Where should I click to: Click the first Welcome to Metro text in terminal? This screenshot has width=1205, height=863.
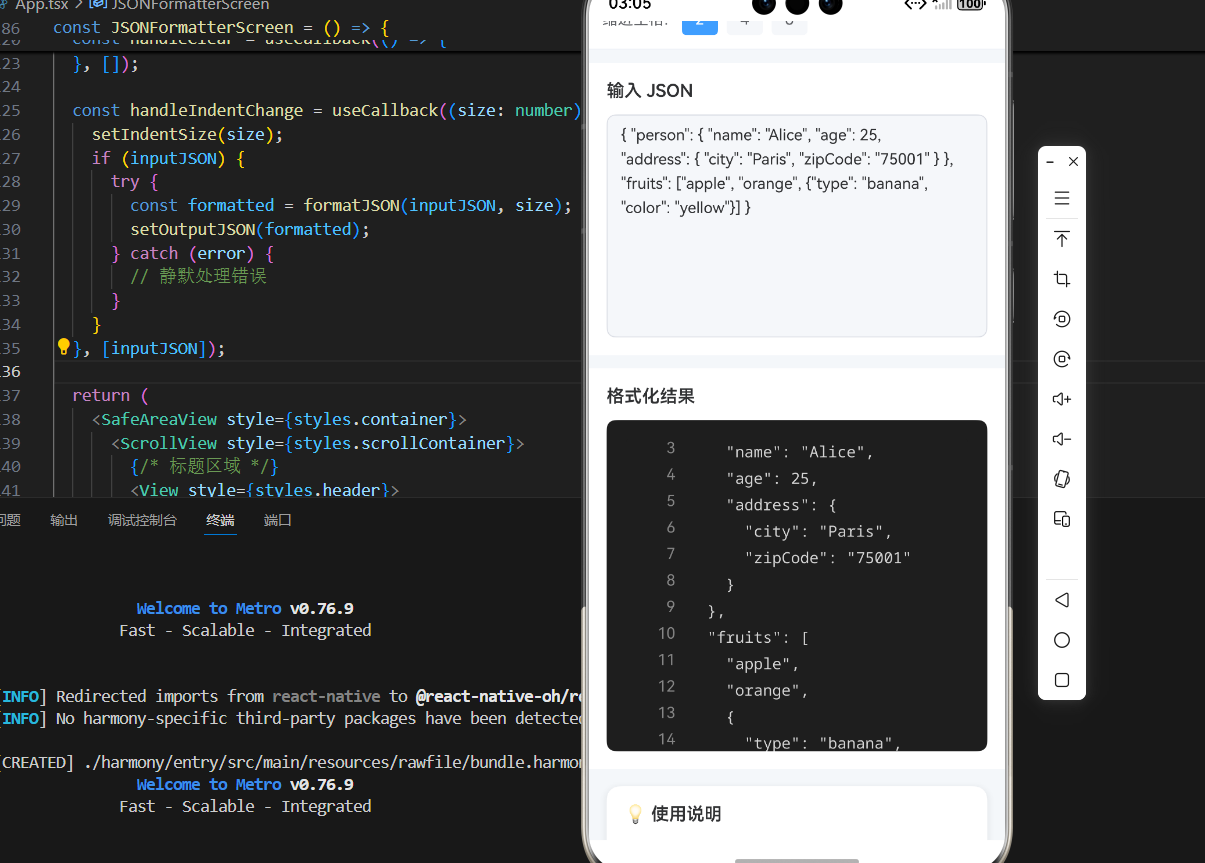(x=208, y=608)
